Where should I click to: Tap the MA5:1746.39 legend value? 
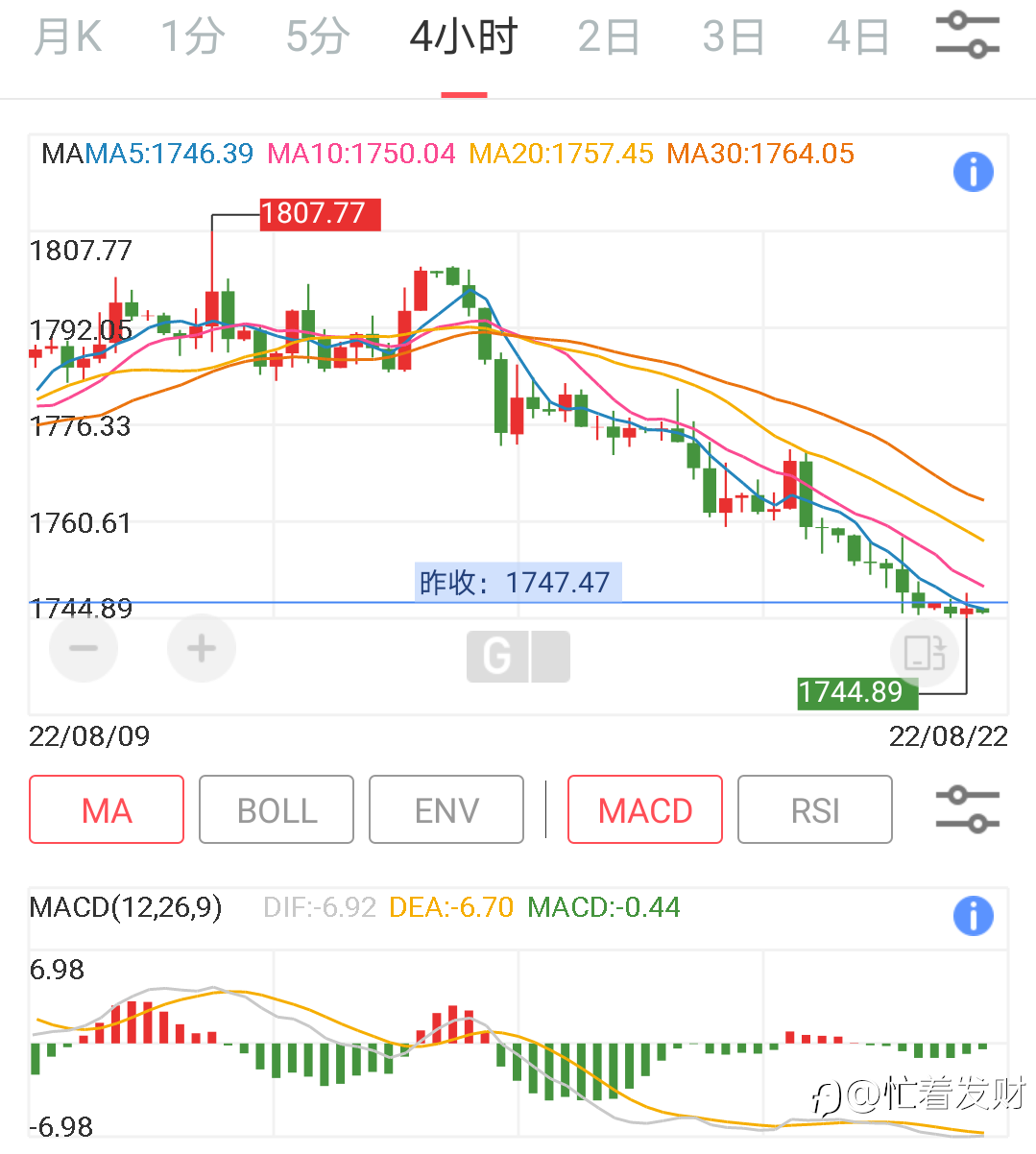169,154
